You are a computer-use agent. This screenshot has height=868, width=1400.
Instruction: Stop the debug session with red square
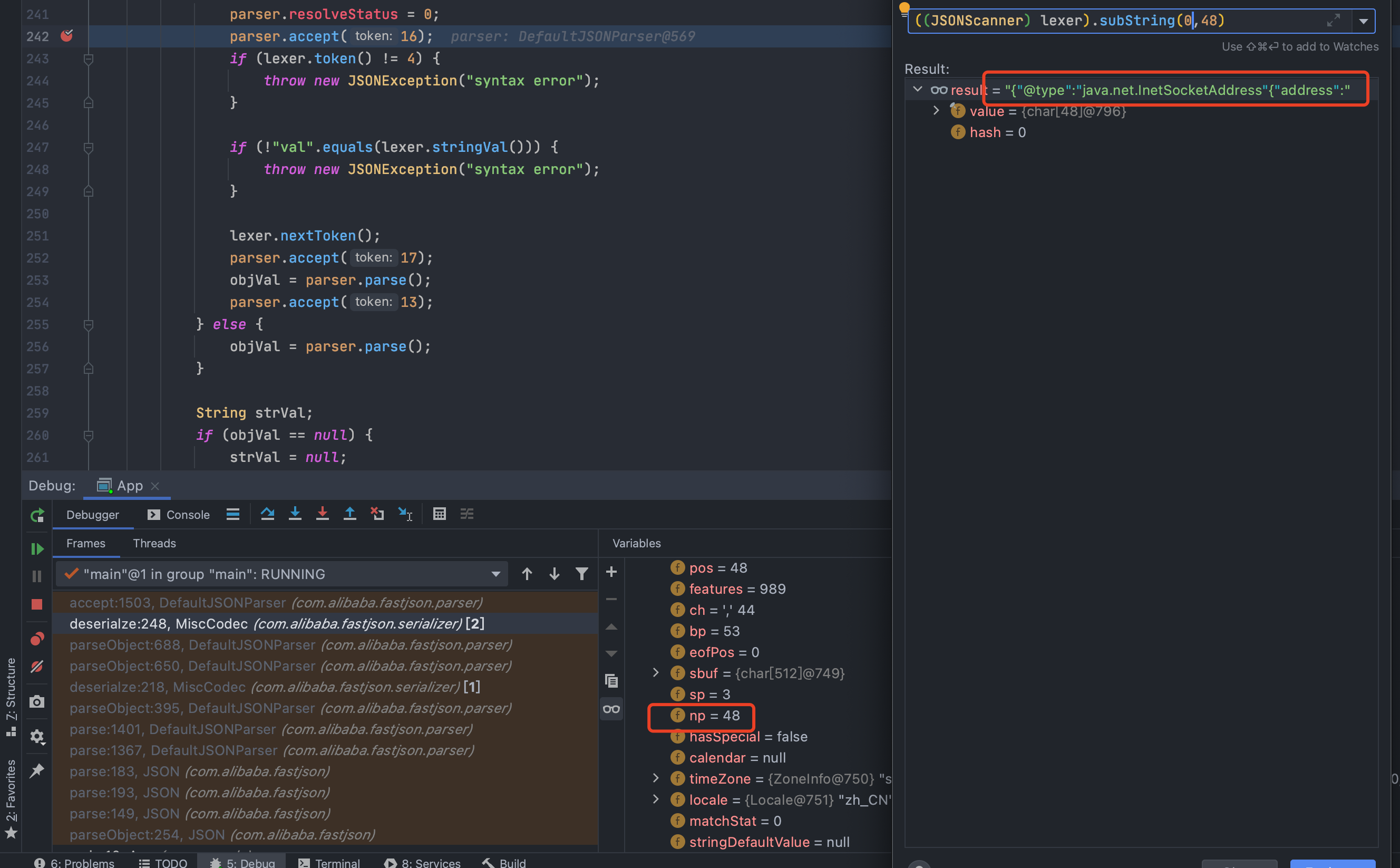pyautogui.click(x=37, y=604)
